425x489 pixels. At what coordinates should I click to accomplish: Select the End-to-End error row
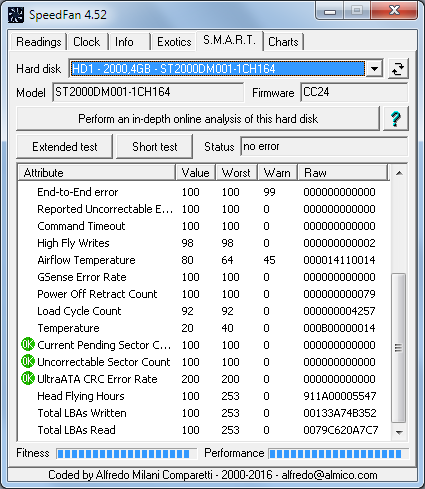(203, 192)
